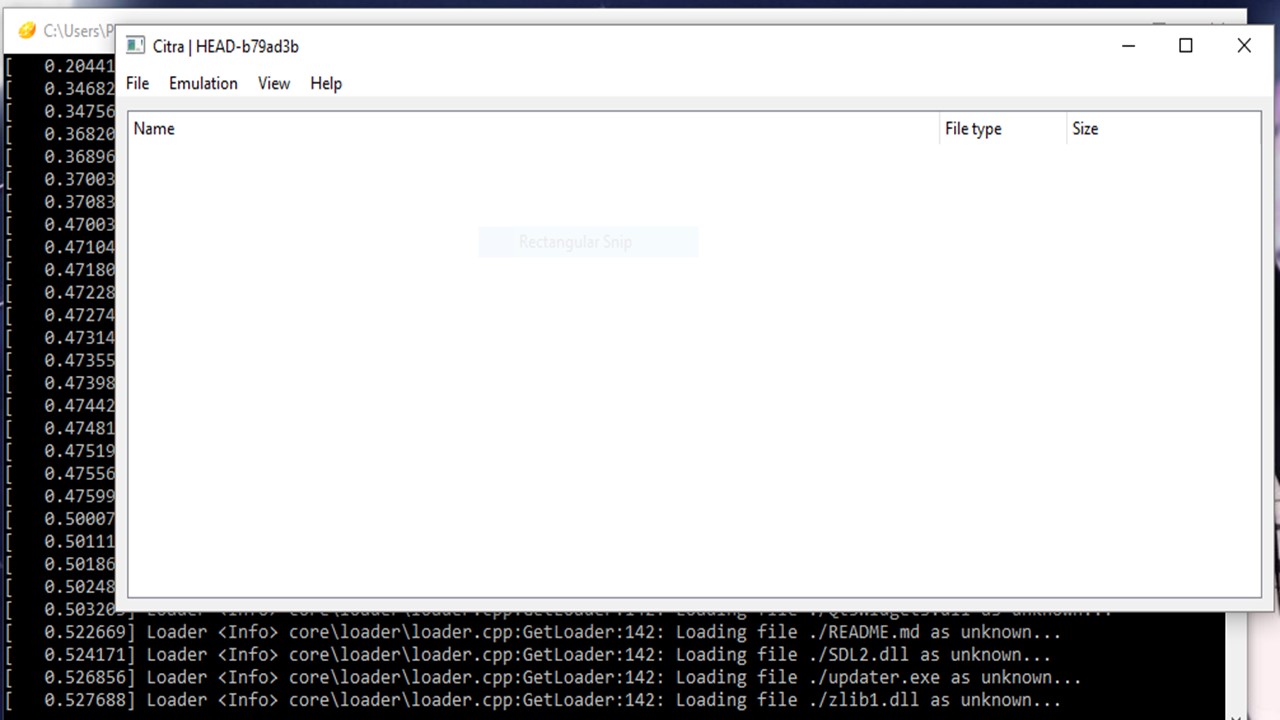The height and width of the screenshot is (720, 1280).
Task: Close the Citra emulator window
Action: click(1244, 46)
